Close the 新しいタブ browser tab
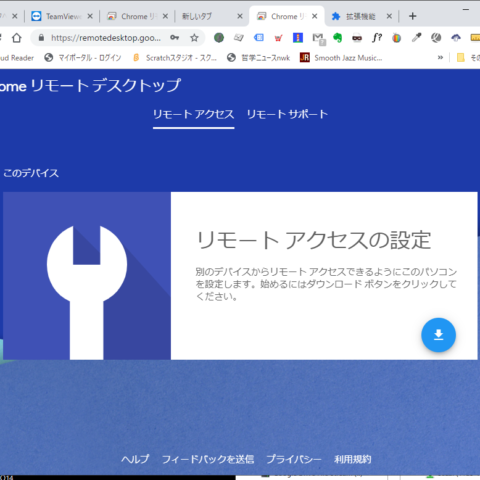This screenshot has width=480, height=480. tap(240, 16)
